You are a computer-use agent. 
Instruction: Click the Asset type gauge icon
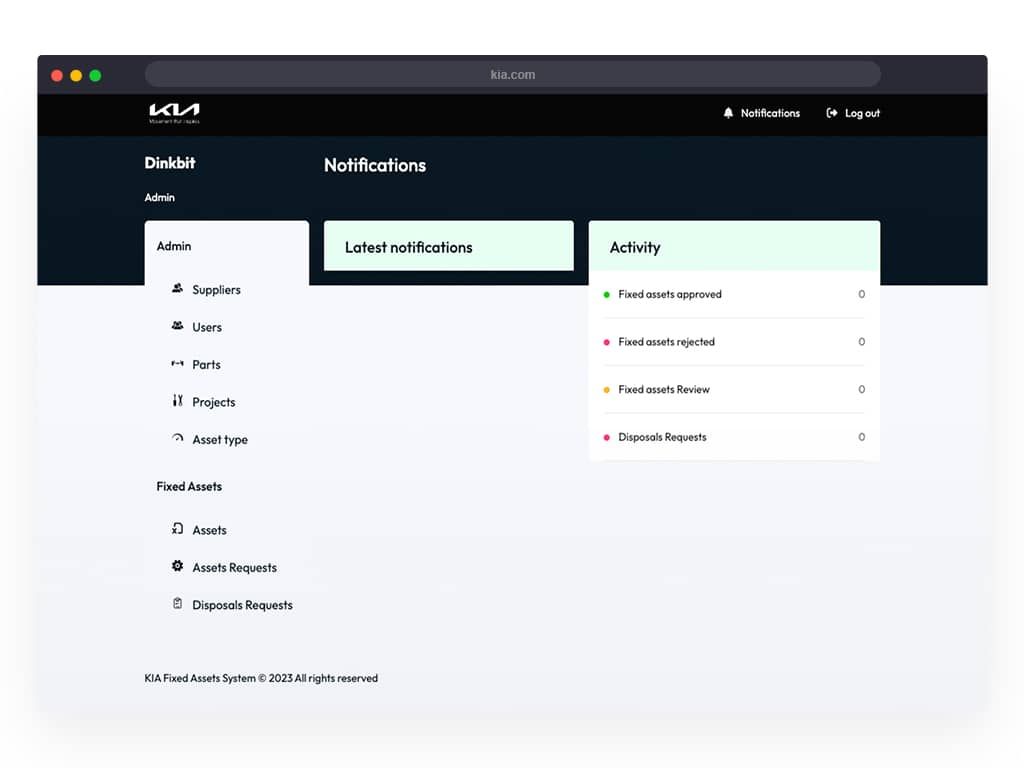click(x=177, y=438)
